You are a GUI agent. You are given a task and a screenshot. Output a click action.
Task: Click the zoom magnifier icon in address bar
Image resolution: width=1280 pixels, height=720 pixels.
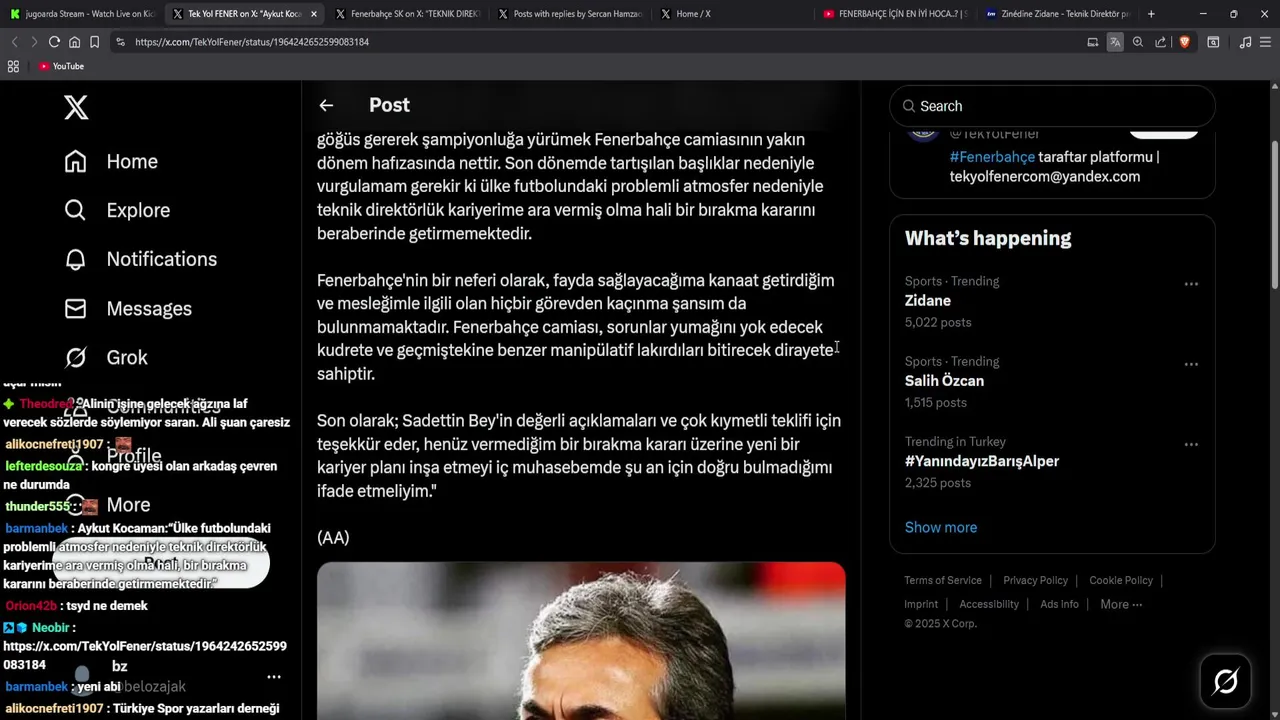(1138, 42)
